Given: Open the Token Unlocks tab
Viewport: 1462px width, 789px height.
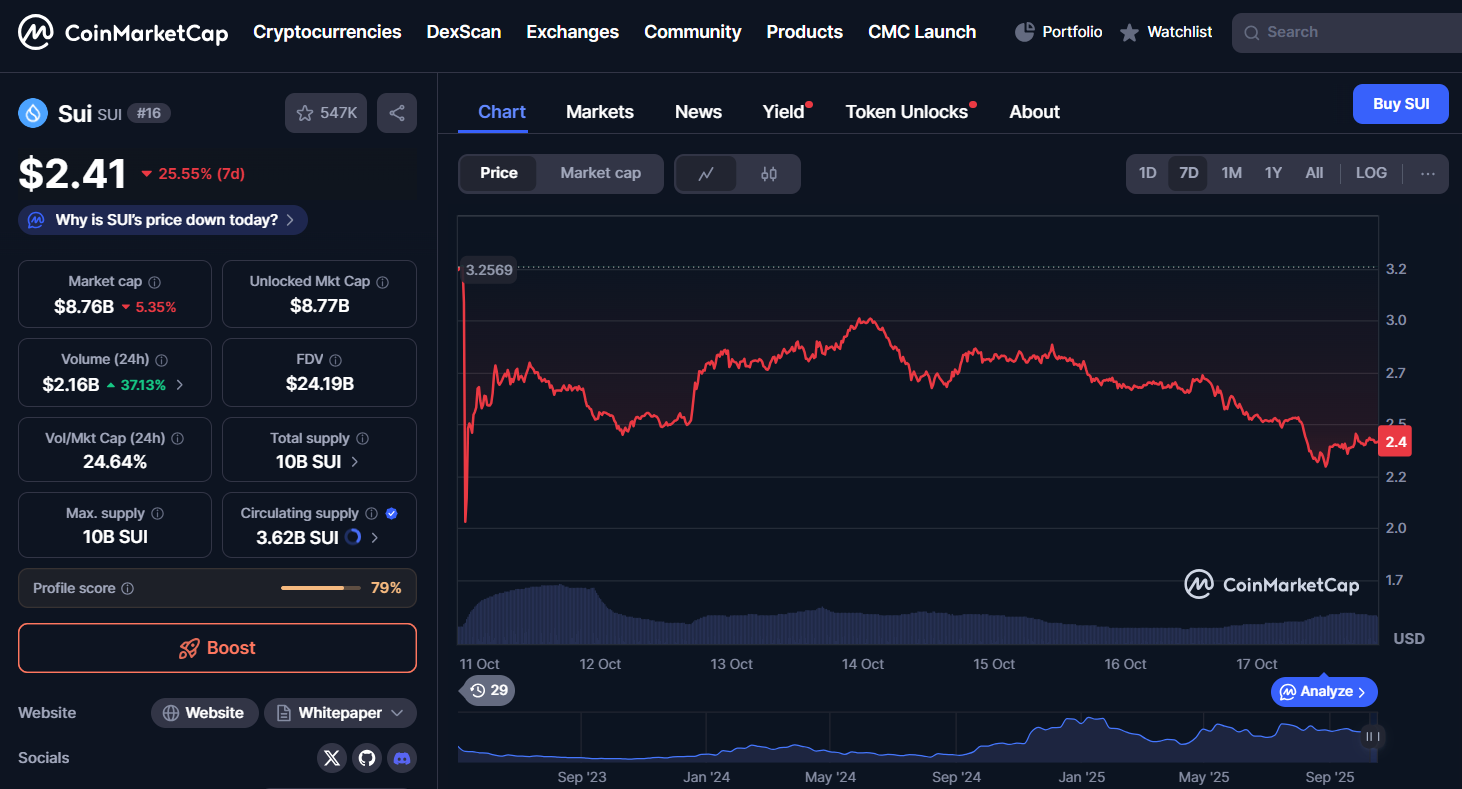Looking at the screenshot, I should [906, 112].
